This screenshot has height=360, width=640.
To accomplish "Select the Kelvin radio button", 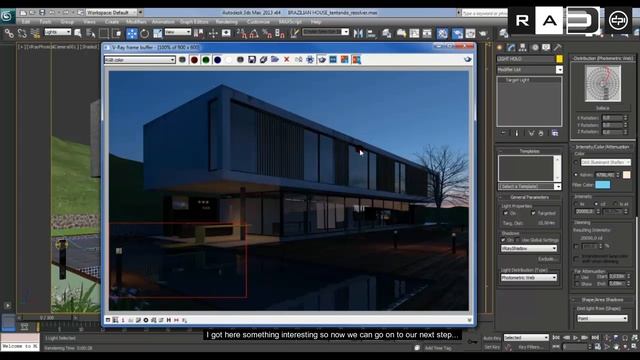I will (x=576, y=175).
